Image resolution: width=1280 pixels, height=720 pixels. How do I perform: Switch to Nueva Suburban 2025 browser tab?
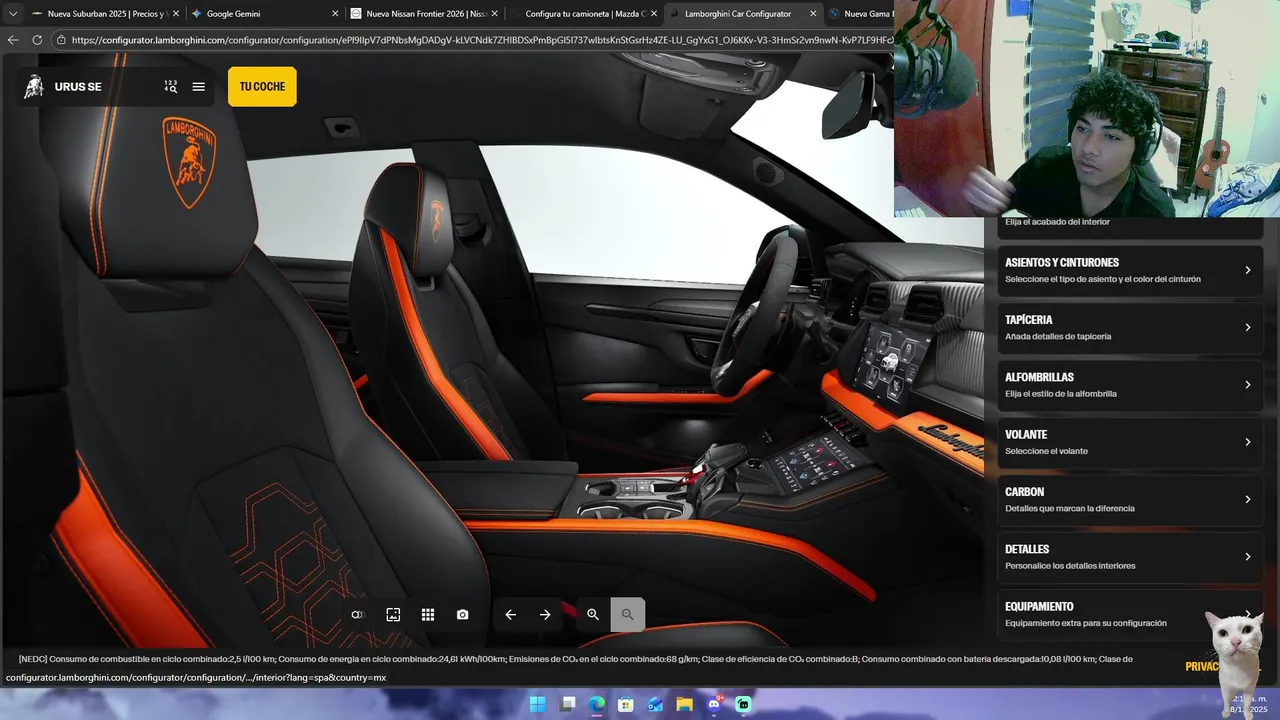click(104, 14)
